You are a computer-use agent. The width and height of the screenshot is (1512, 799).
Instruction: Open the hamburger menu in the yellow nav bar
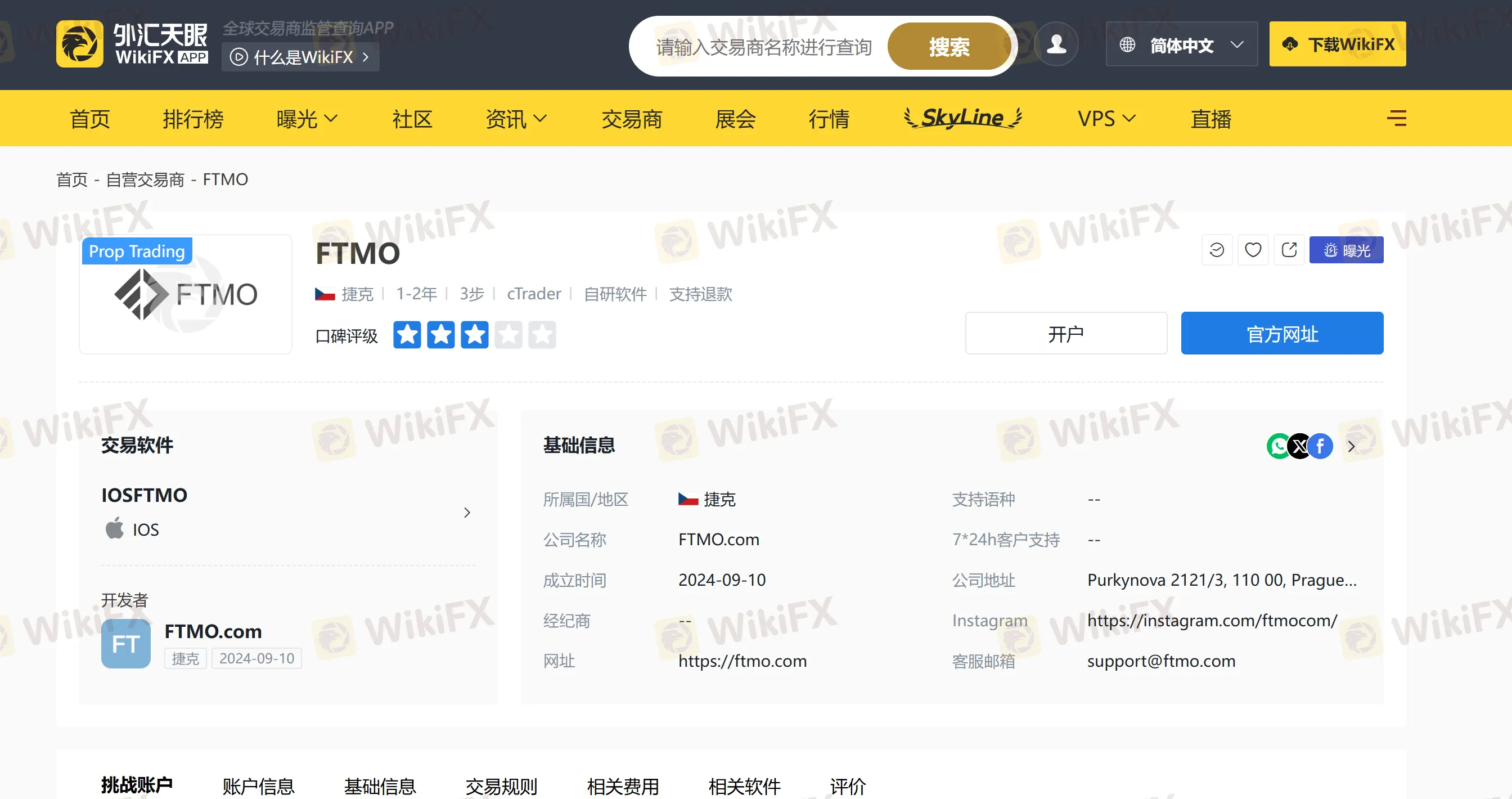(x=1396, y=118)
